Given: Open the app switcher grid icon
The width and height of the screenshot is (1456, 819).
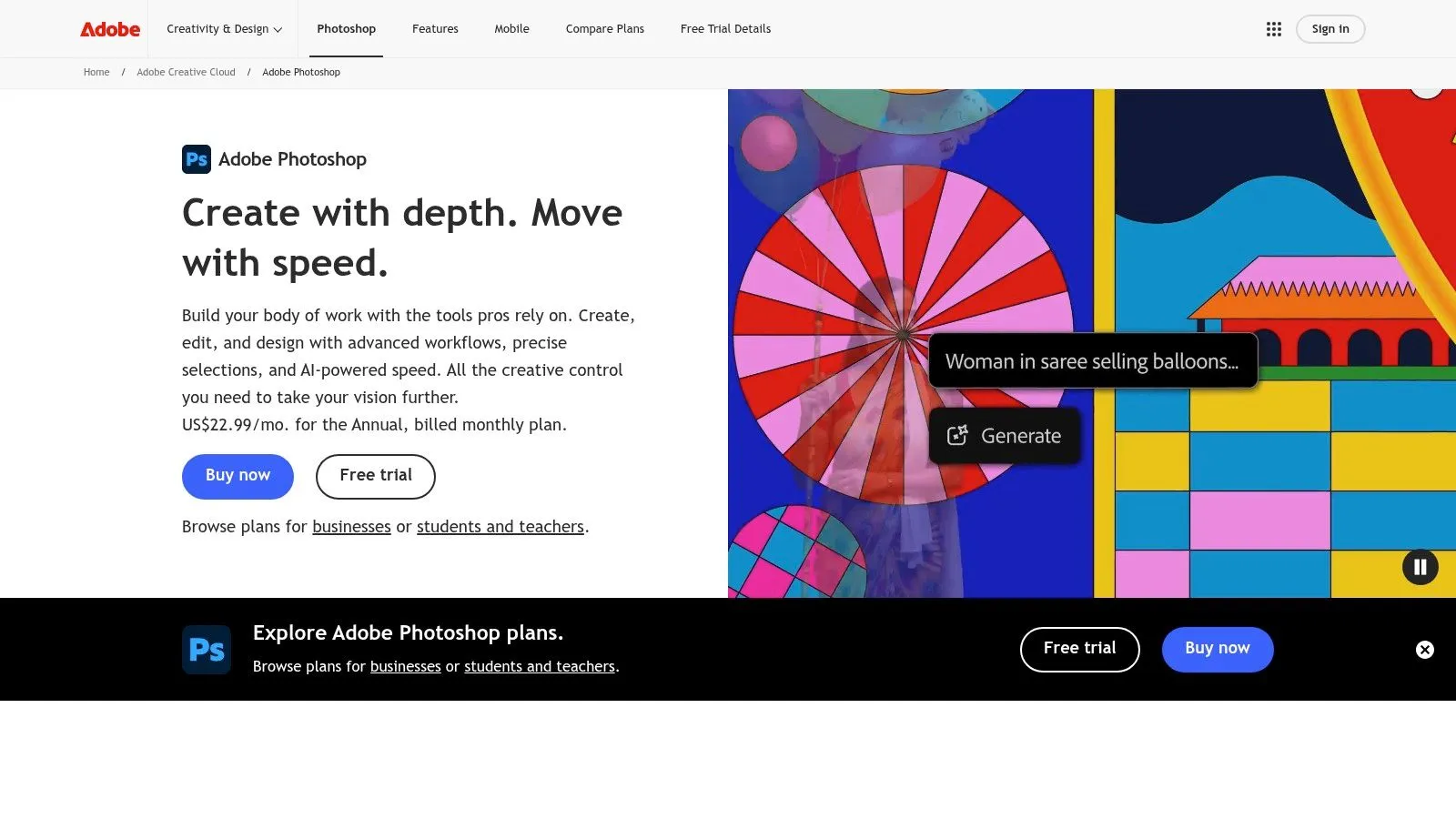Looking at the screenshot, I should pyautogui.click(x=1274, y=29).
